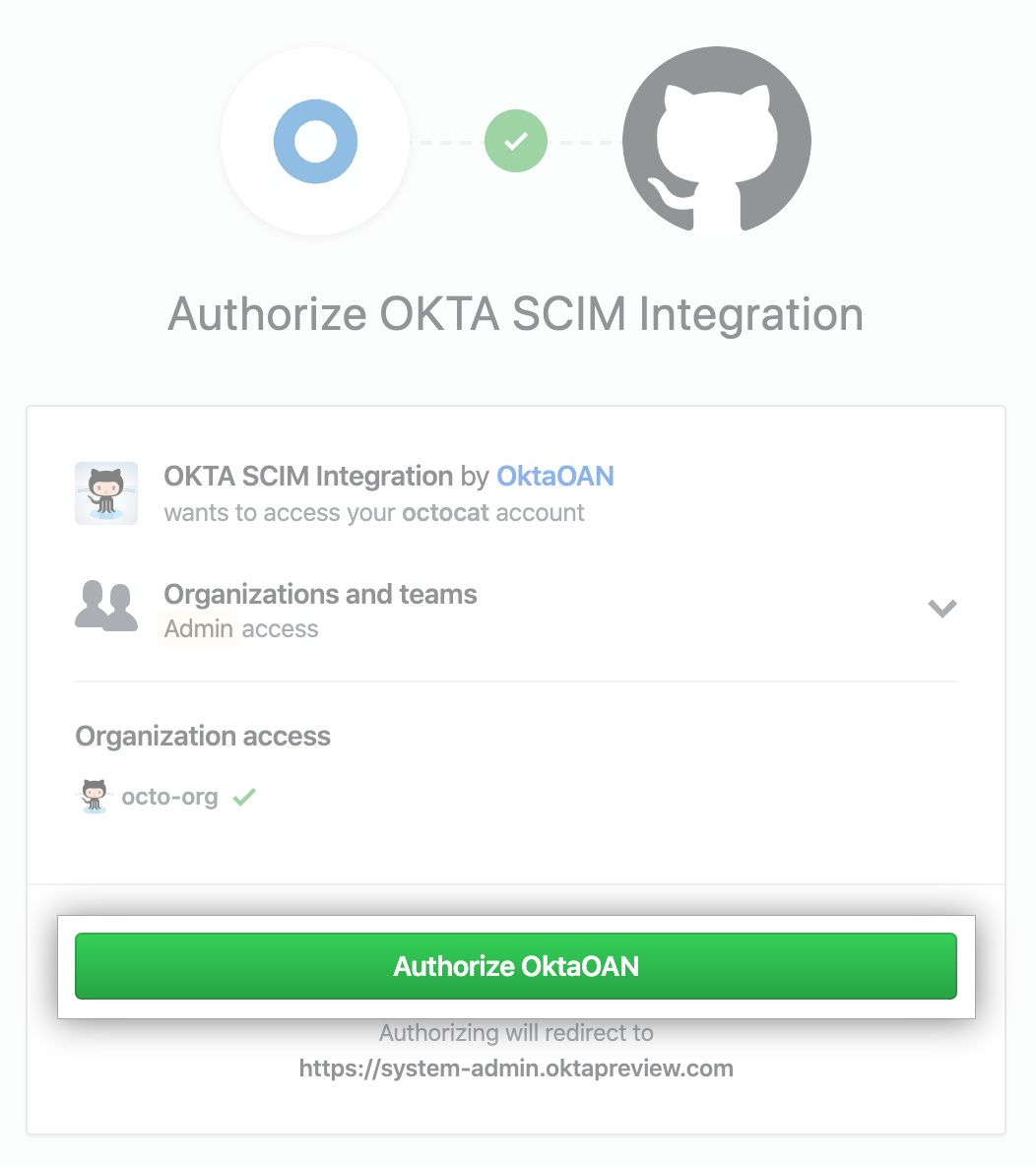Screen dimensions: 1036x1167
Task: Click the GitHub Octocat logo
Action: [x=716, y=141]
